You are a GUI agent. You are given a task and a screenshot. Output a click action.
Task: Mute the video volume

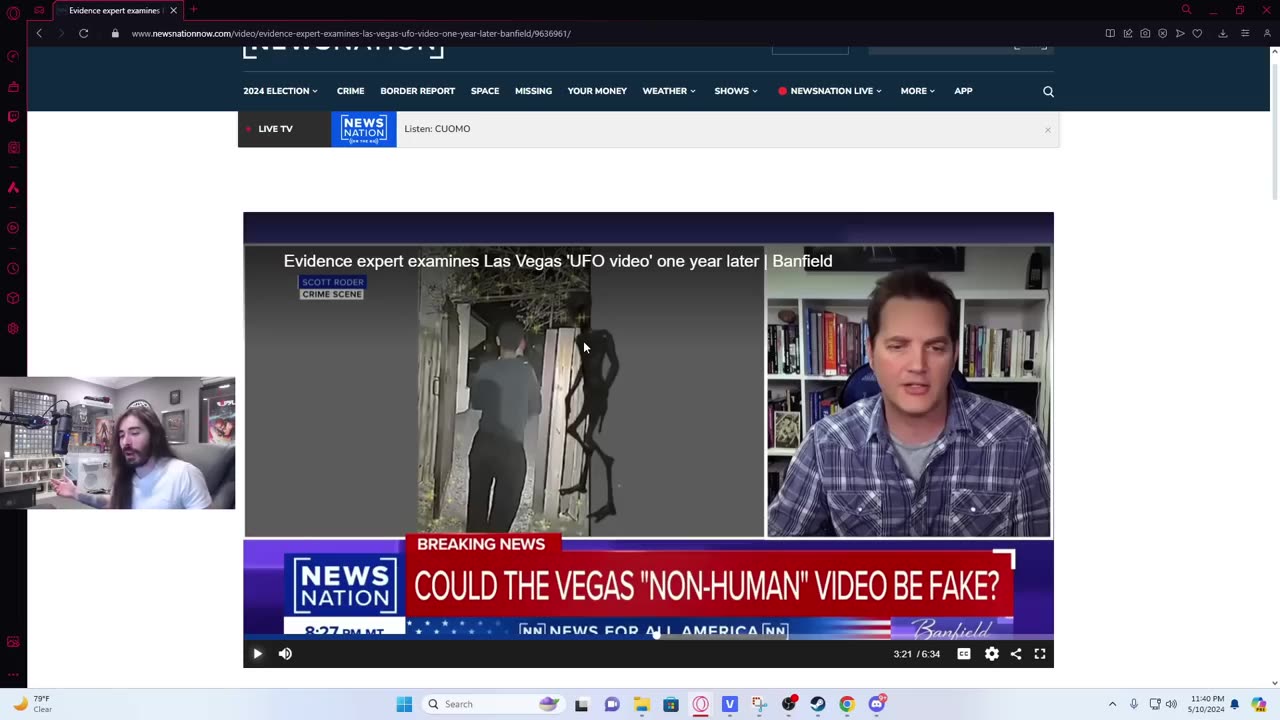tap(285, 654)
